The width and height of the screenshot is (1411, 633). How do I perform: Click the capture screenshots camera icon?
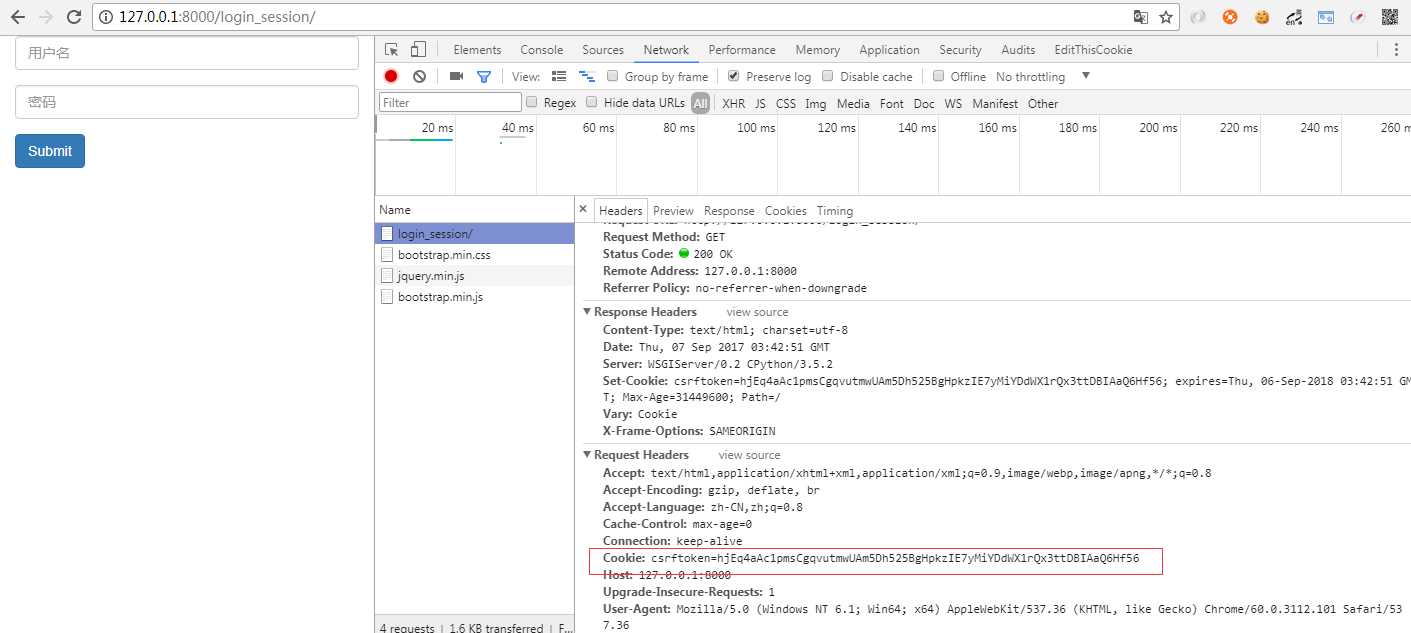456,76
